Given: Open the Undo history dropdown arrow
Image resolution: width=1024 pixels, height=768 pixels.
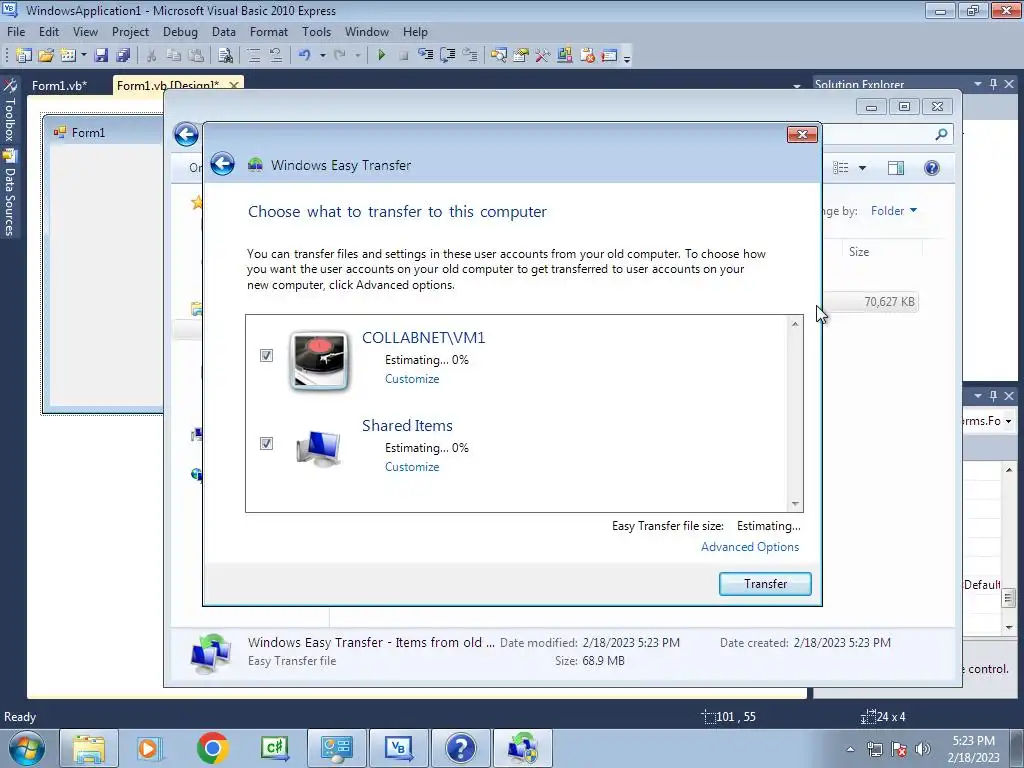Looking at the screenshot, I should [323, 56].
